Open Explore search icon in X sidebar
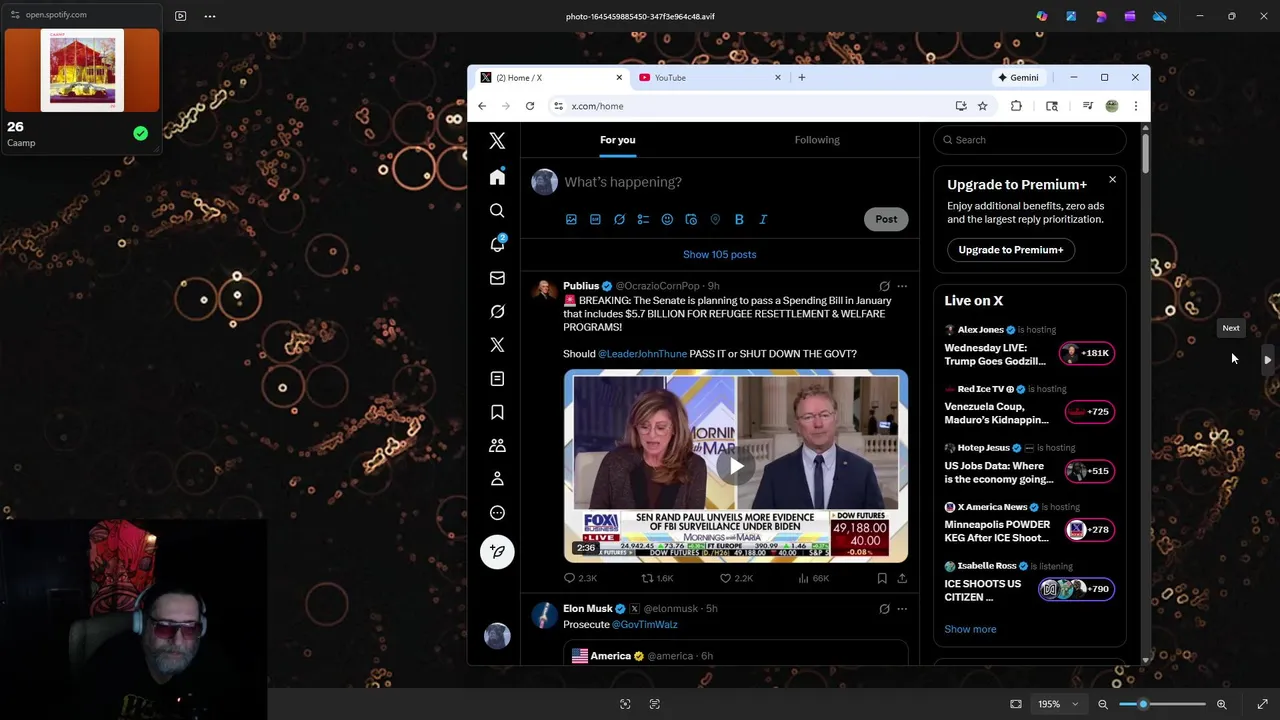The width and height of the screenshot is (1280, 720). (497, 211)
